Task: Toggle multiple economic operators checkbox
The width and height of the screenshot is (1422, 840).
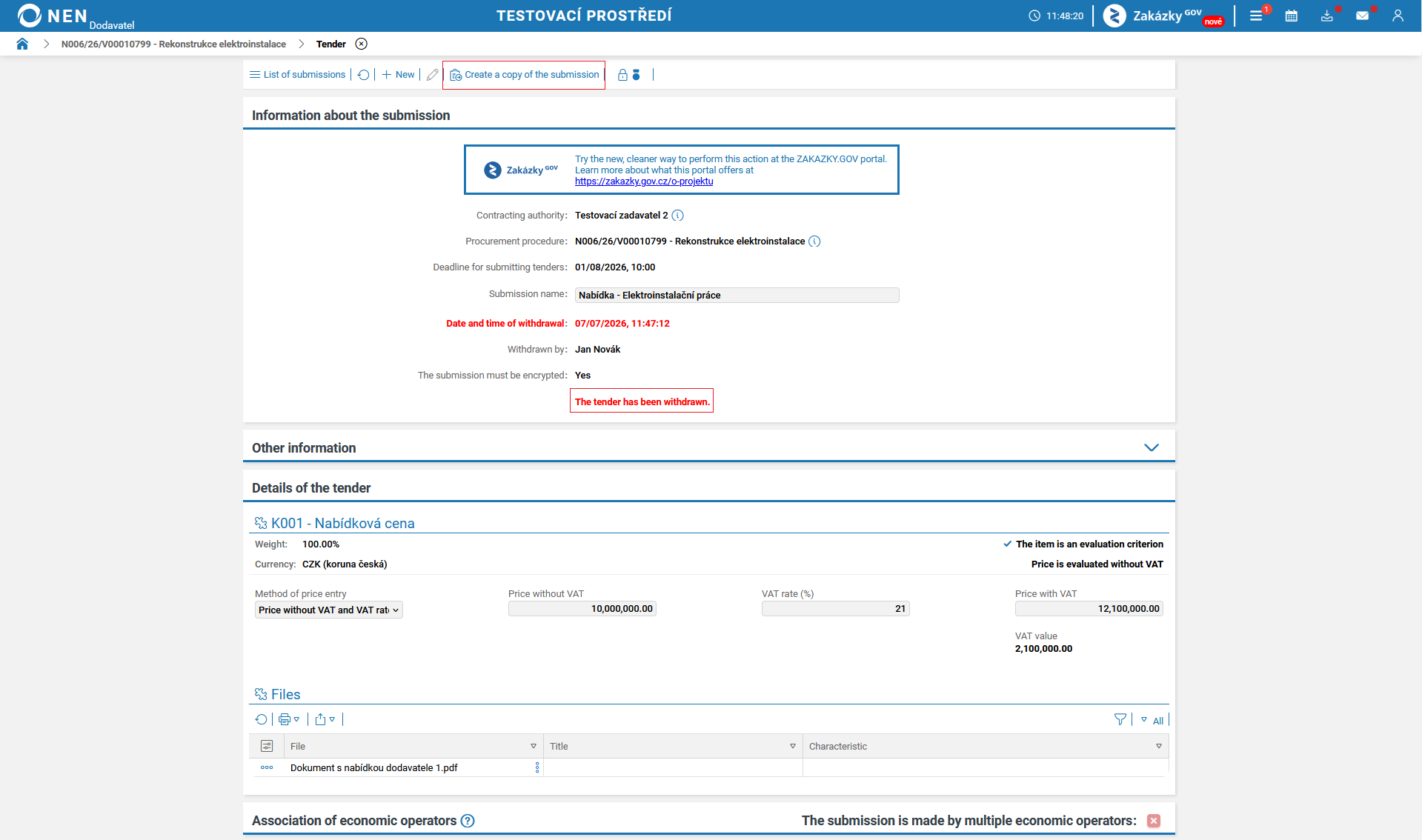Action: click(x=1154, y=821)
